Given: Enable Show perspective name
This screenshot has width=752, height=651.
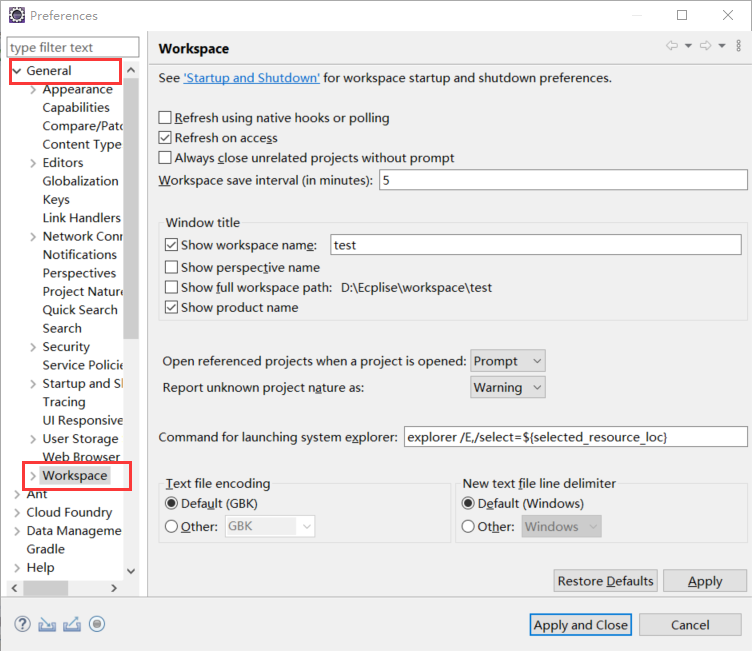Looking at the screenshot, I should point(171,267).
